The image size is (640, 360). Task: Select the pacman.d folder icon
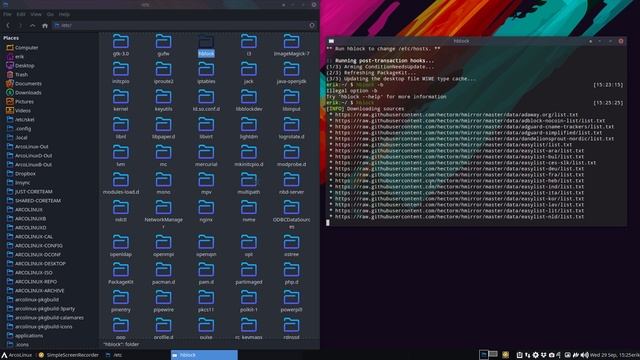pos(163,271)
